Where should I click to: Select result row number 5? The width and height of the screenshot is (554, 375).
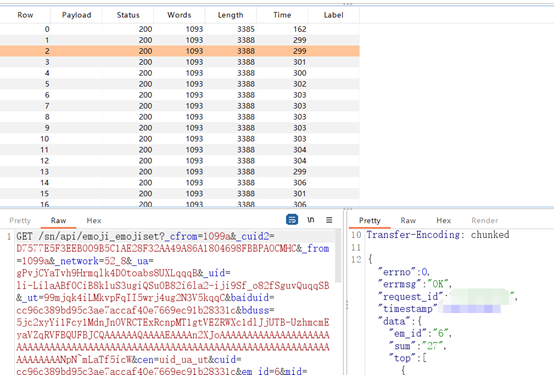[180, 84]
